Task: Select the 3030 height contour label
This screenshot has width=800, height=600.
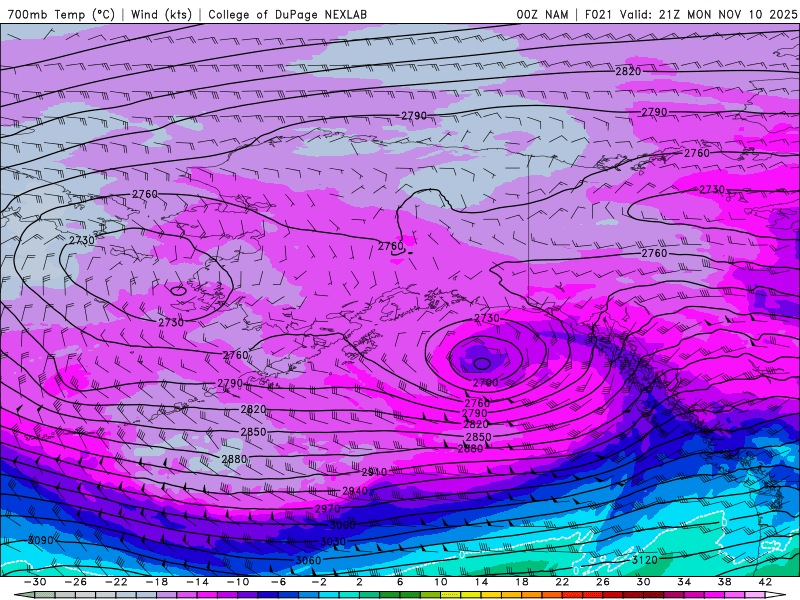Action: point(333,541)
